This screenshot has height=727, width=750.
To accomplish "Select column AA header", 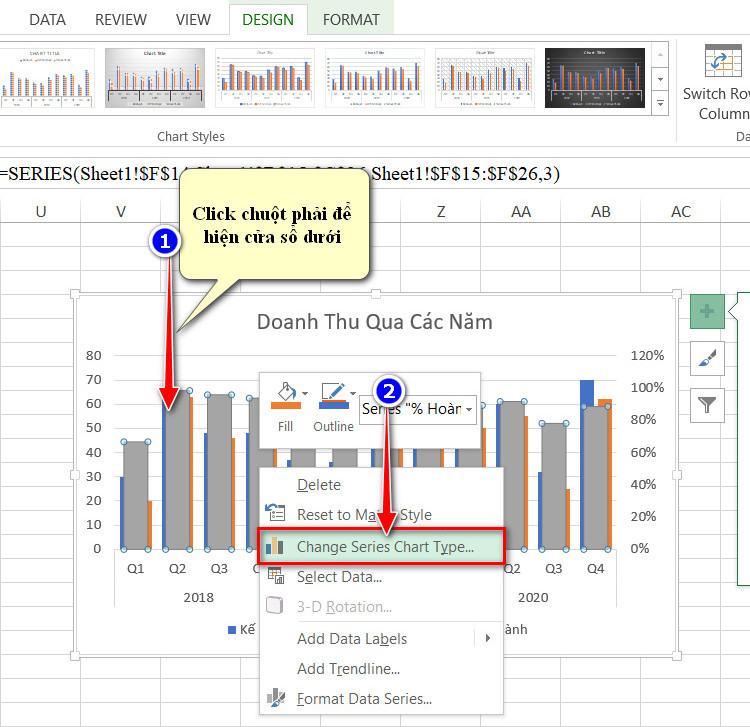I will point(520,211).
